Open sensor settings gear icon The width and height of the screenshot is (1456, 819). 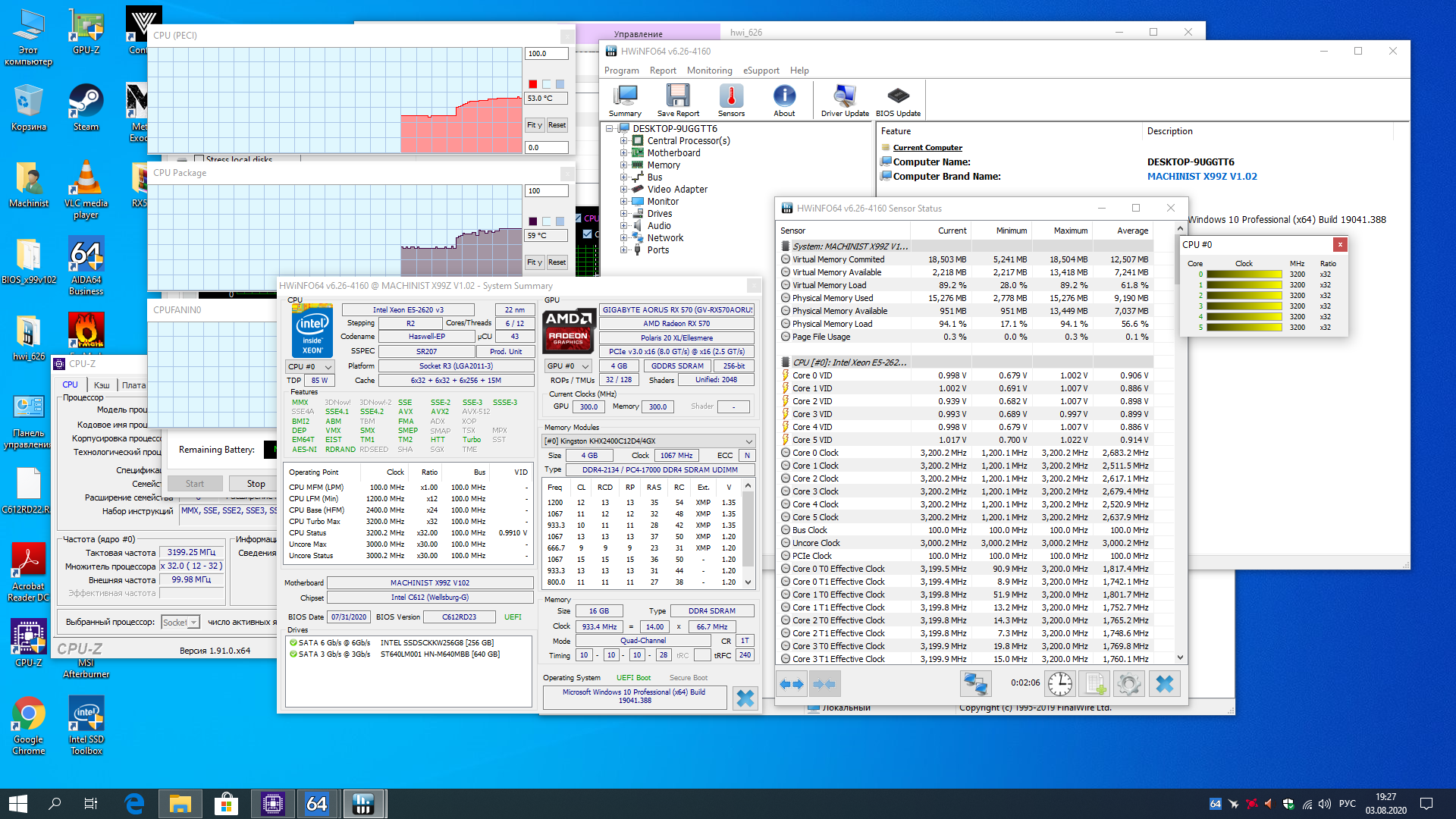[x=1128, y=684]
